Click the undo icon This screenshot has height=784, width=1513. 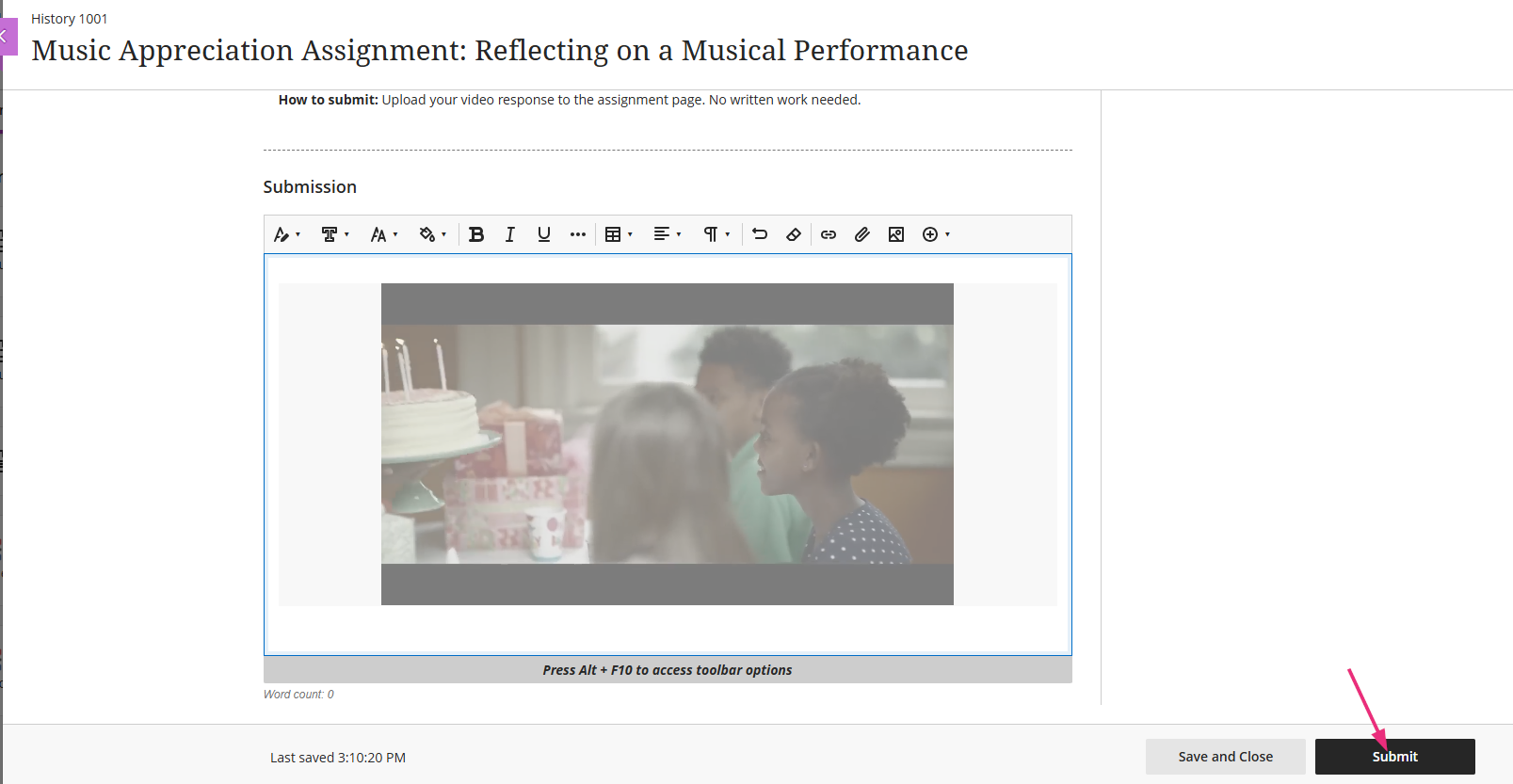[x=760, y=234]
